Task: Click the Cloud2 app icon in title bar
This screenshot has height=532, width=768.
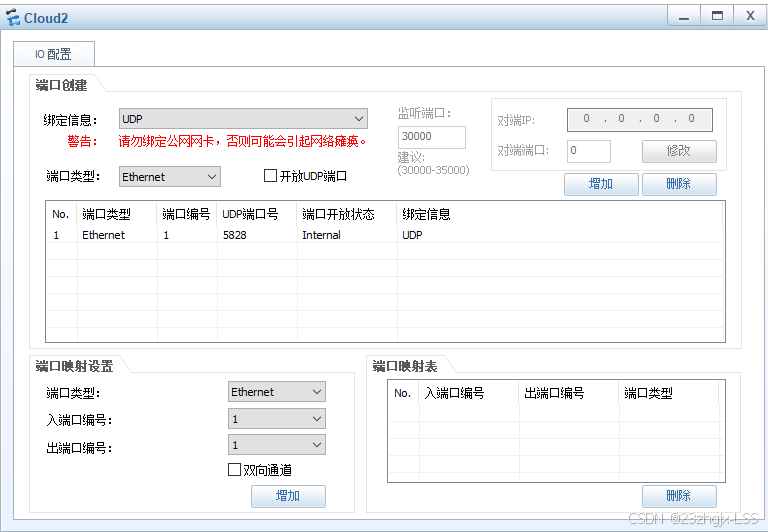Action: (x=13, y=18)
